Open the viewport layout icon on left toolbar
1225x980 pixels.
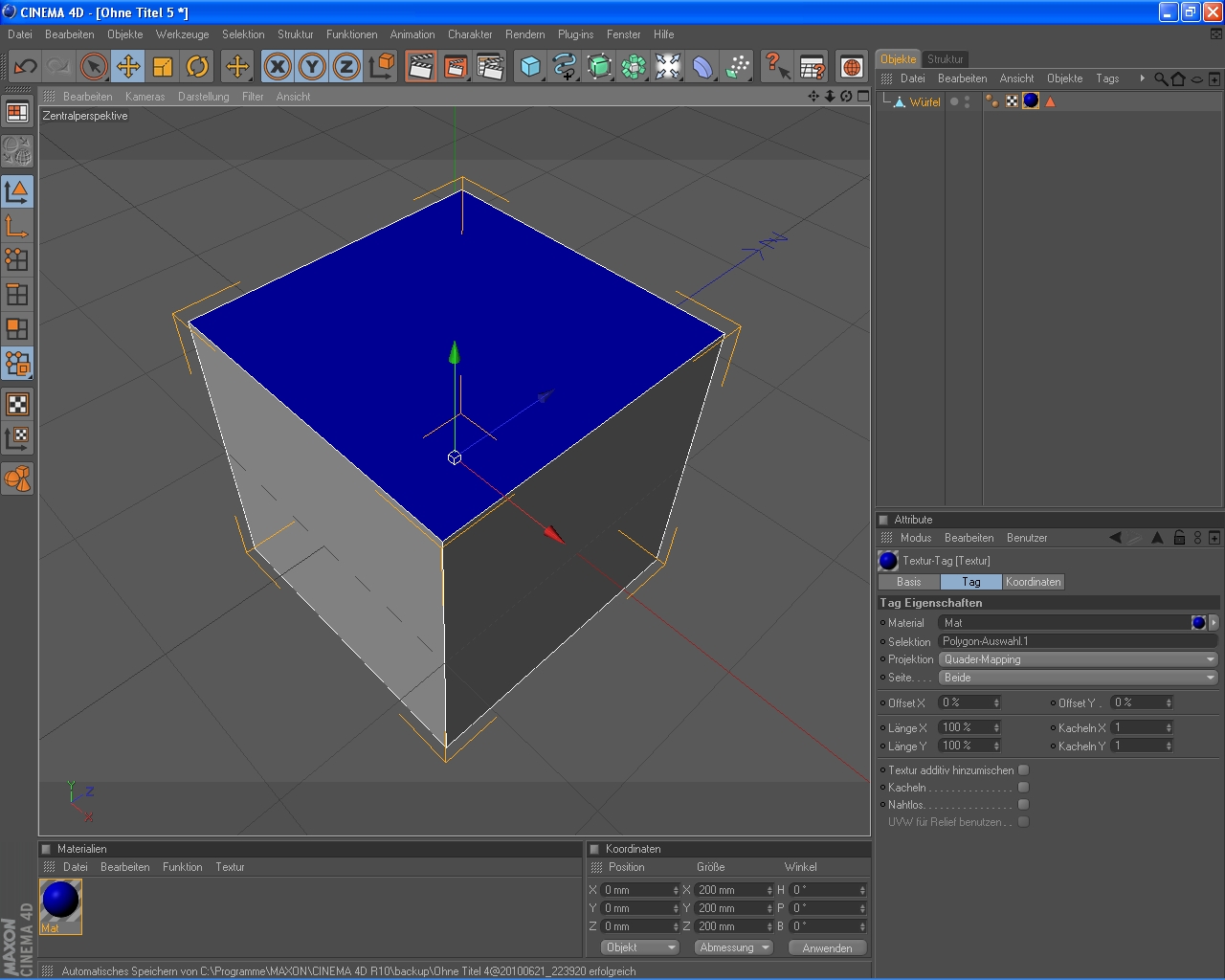(17, 113)
